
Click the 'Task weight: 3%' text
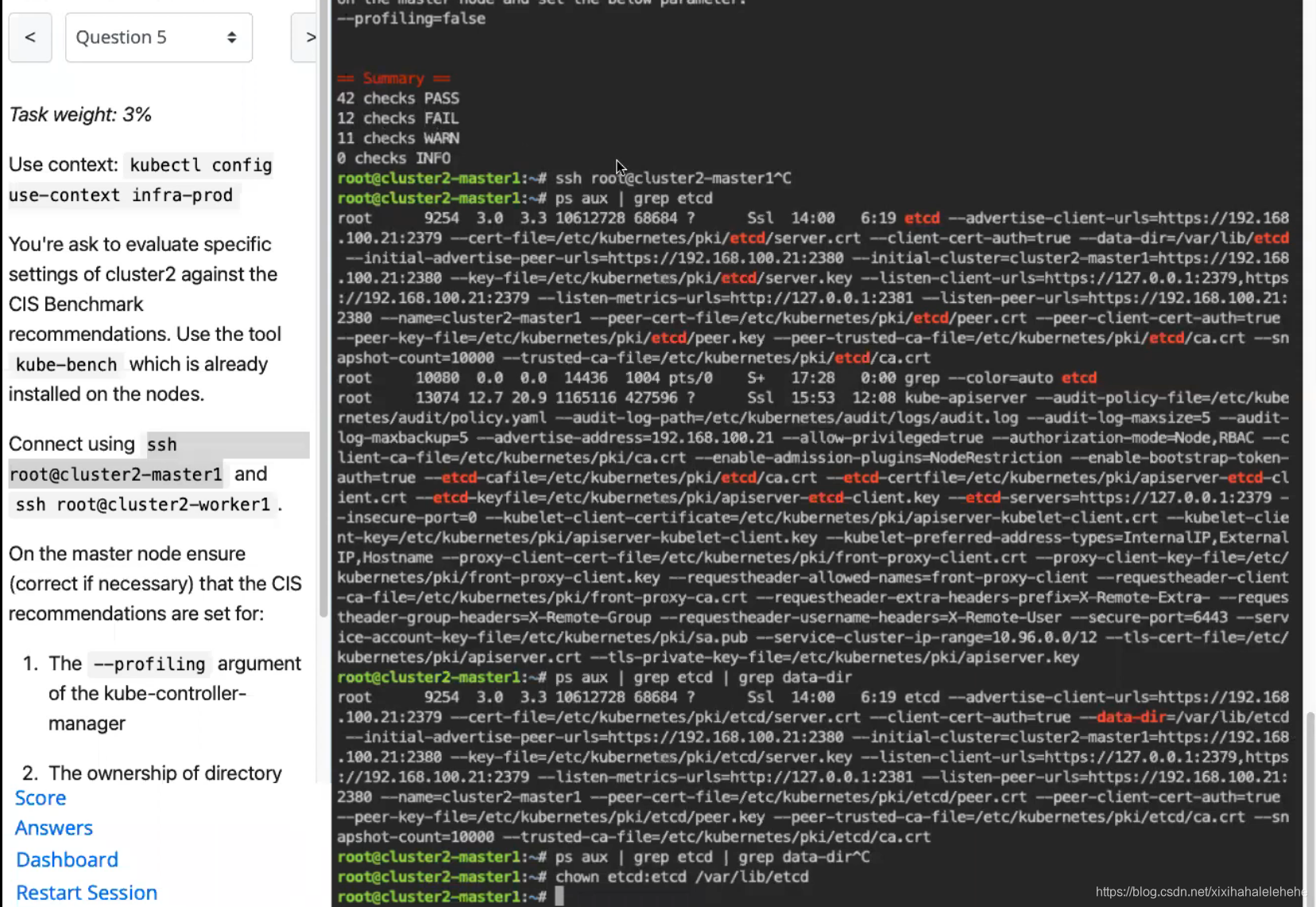[x=80, y=114]
